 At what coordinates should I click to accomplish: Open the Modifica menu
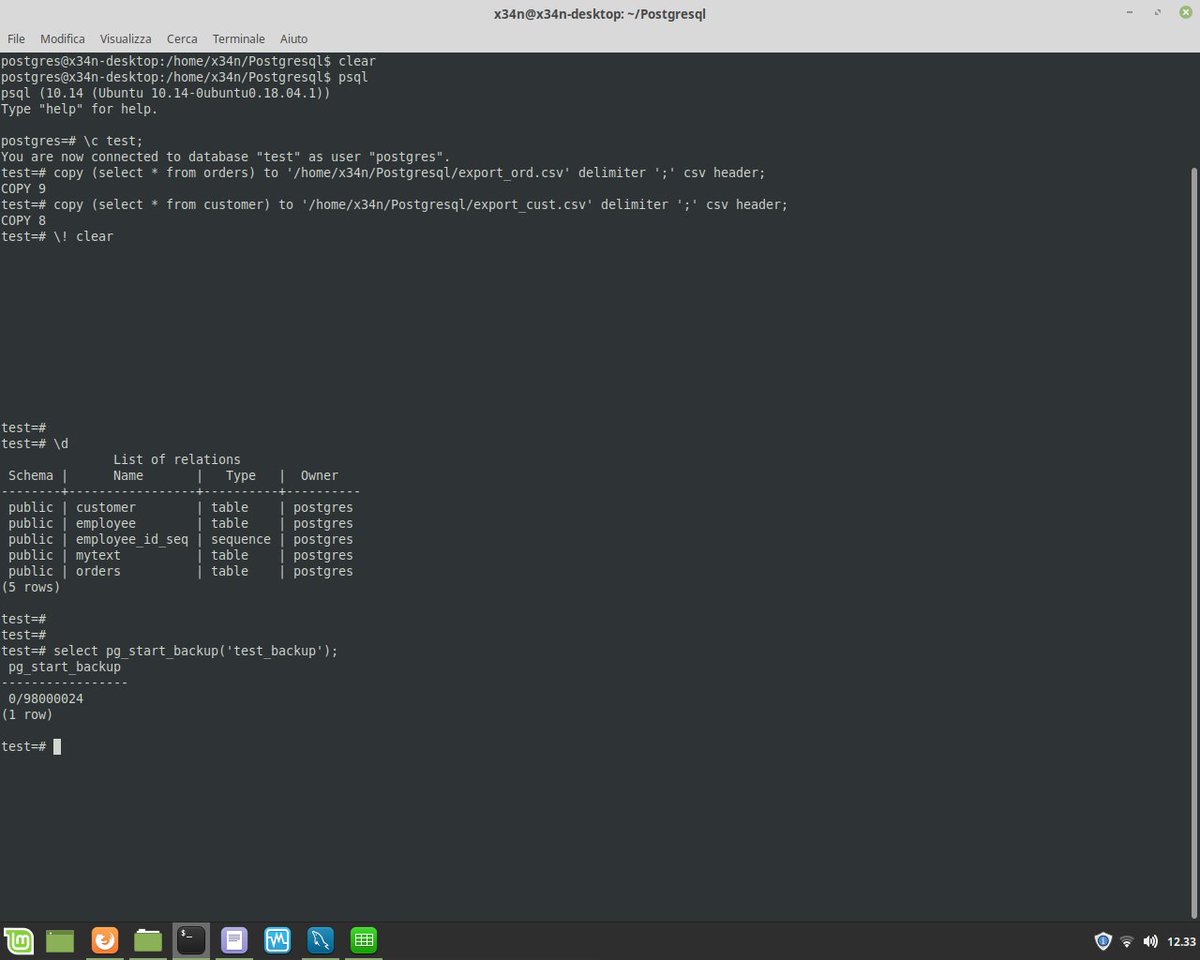click(x=62, y=38)
